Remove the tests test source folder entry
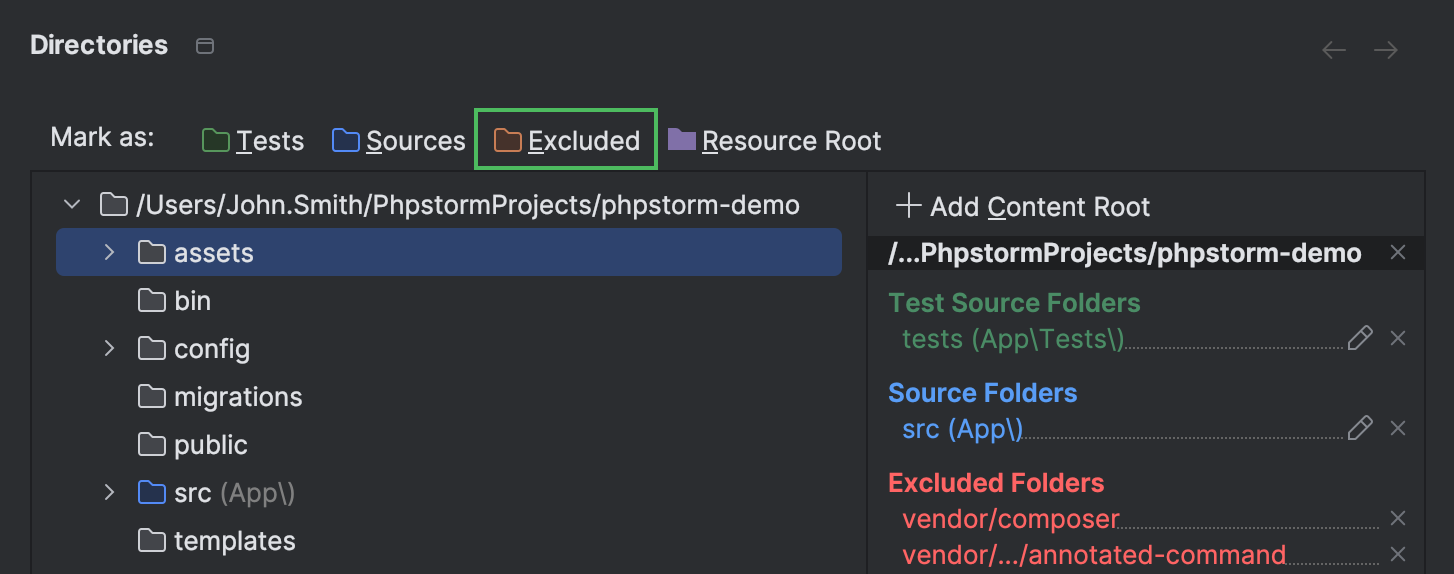 (x=1398, y=339)
